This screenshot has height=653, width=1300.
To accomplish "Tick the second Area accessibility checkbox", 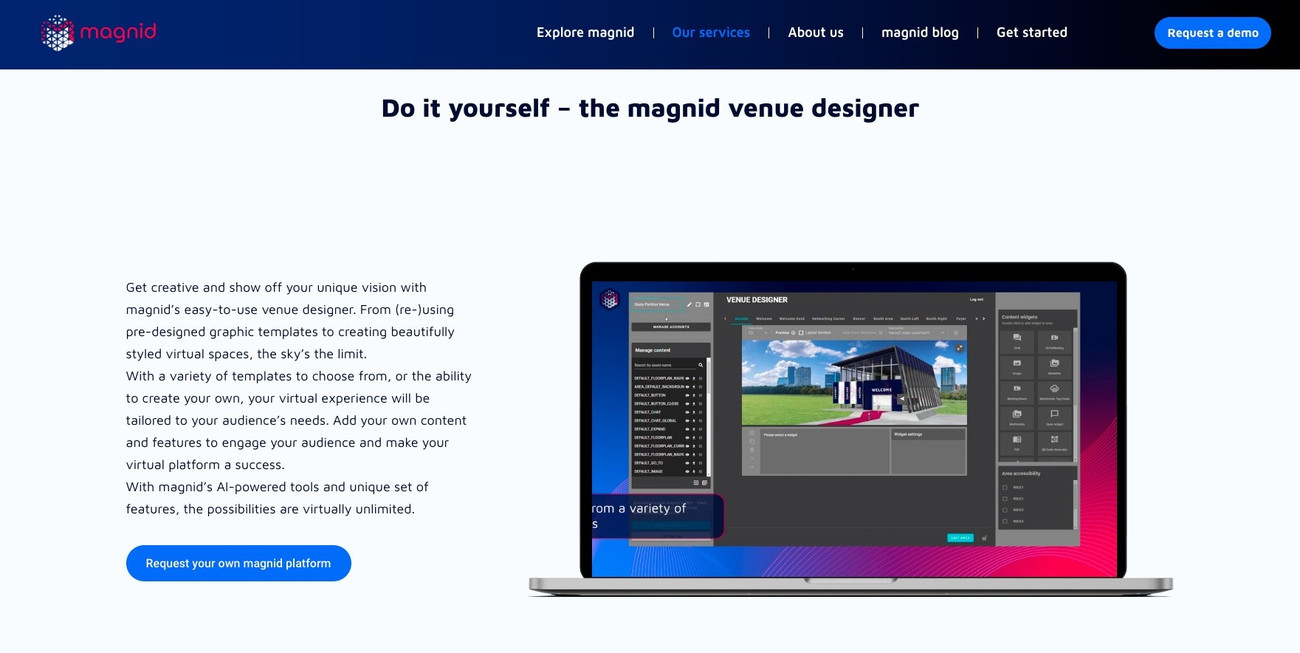I will point(1005,498).
